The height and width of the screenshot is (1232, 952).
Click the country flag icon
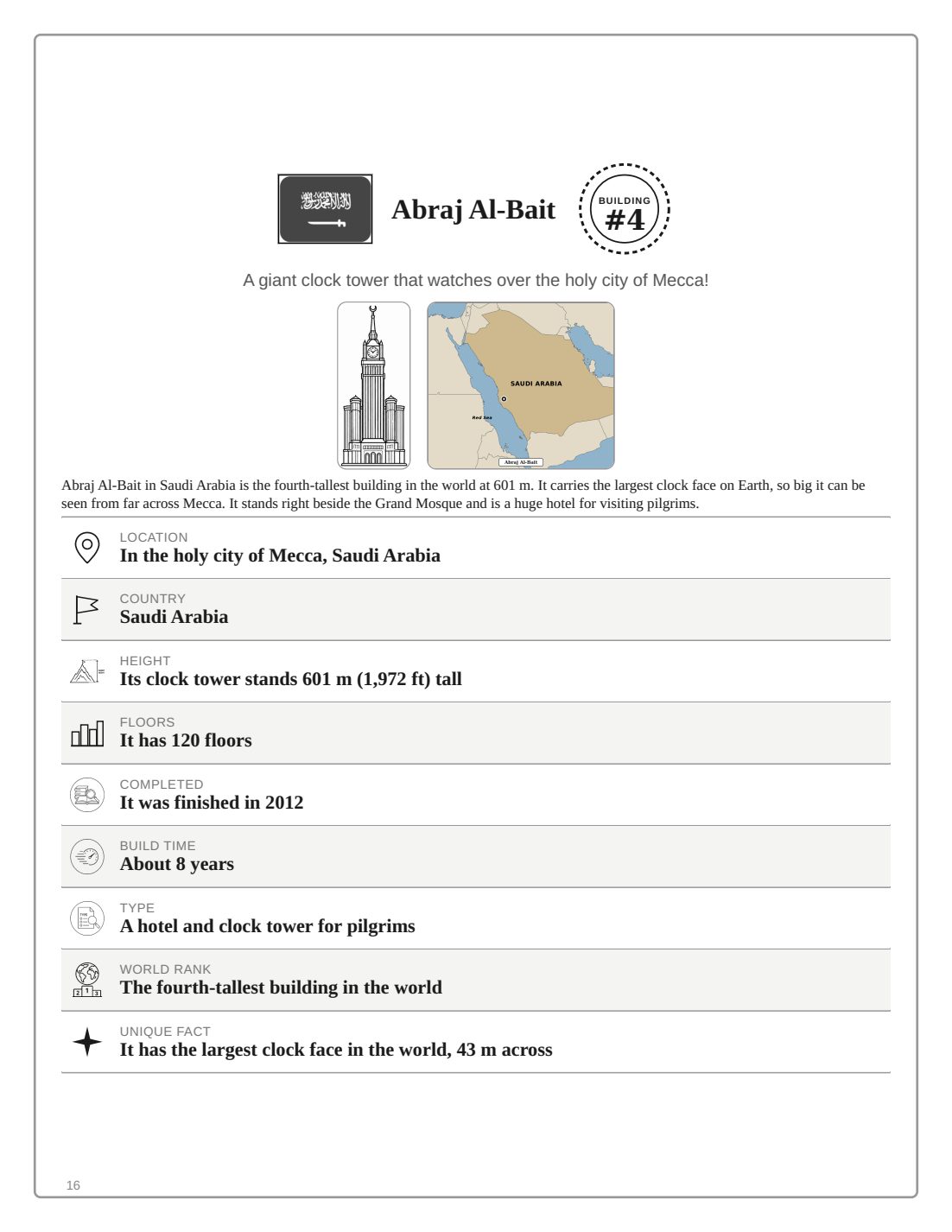pos(86,610)
